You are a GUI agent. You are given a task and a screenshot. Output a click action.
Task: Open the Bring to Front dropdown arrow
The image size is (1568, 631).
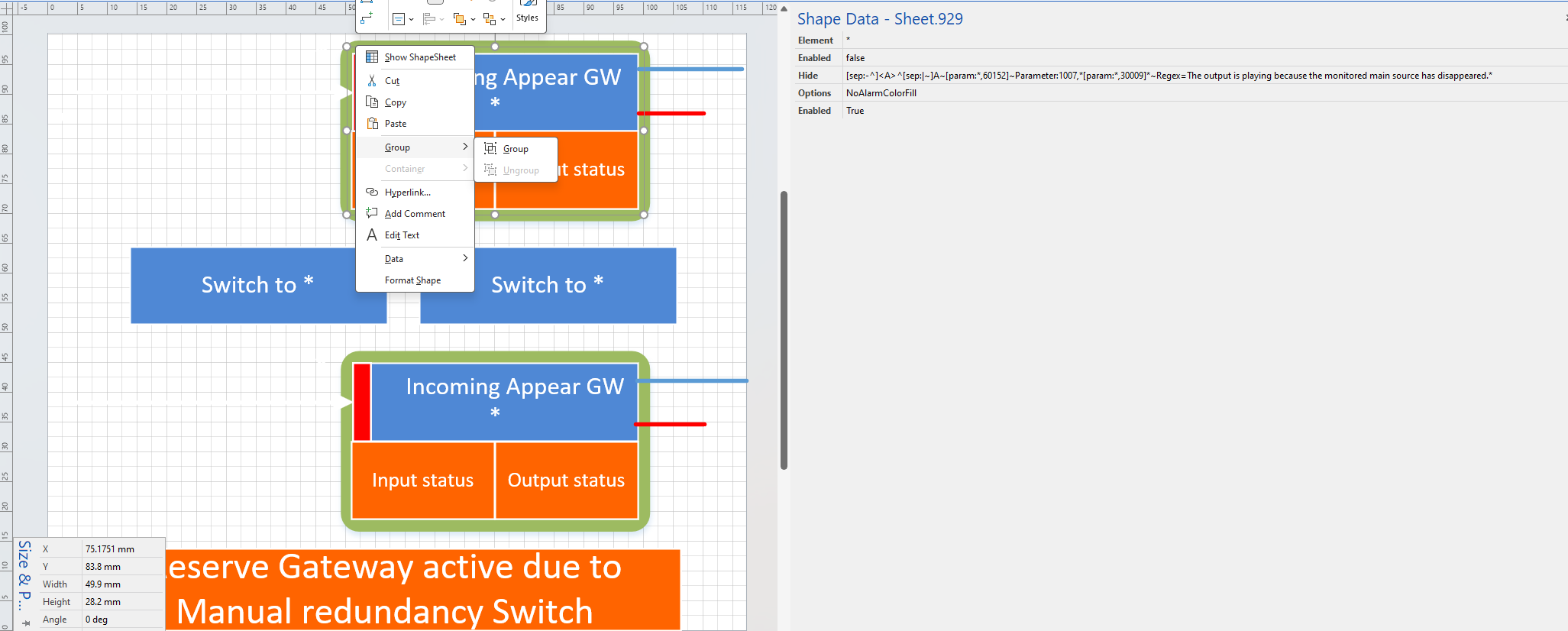click(473, 20)
